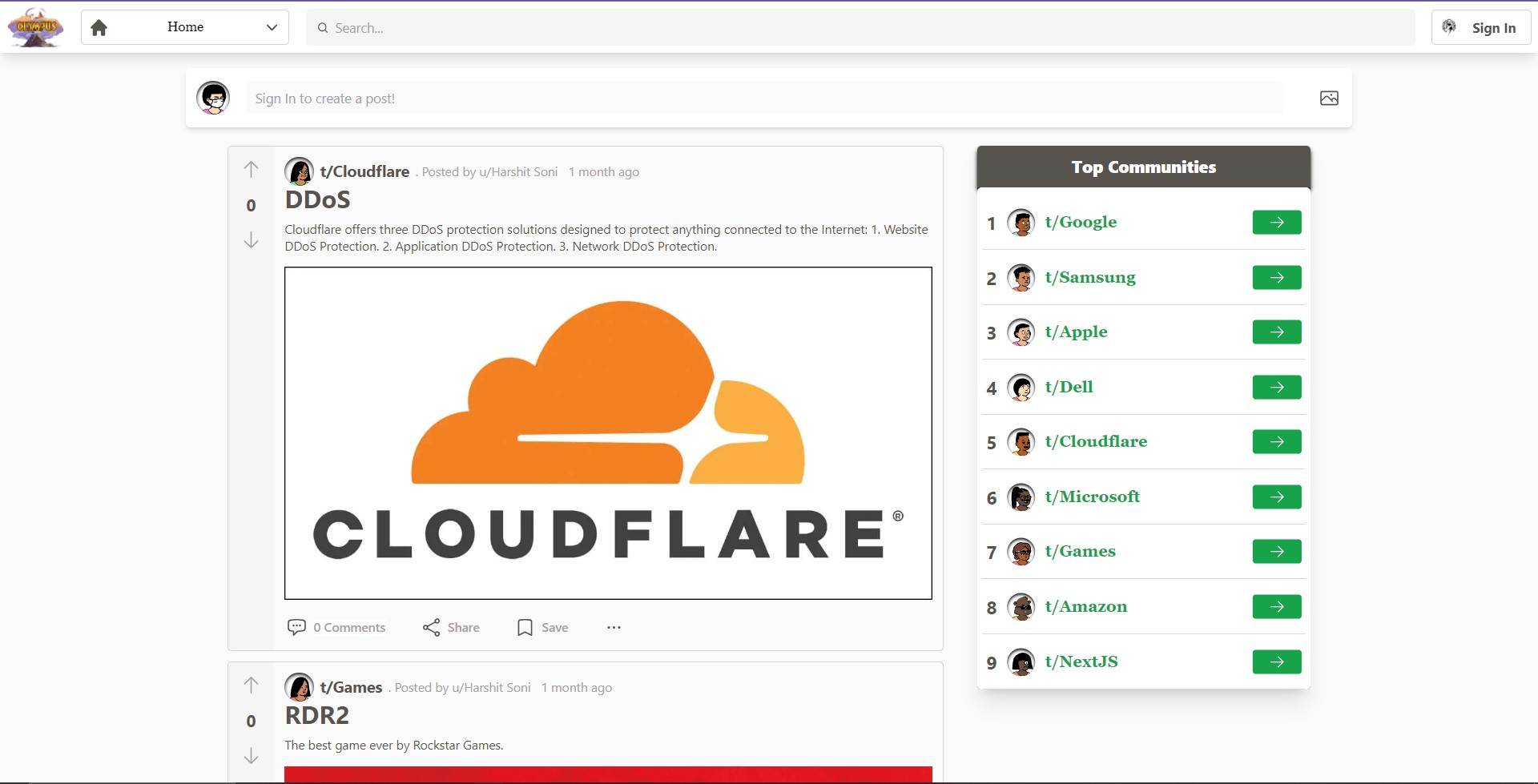Open the Cloudflare logo post image

pos(608,433)
